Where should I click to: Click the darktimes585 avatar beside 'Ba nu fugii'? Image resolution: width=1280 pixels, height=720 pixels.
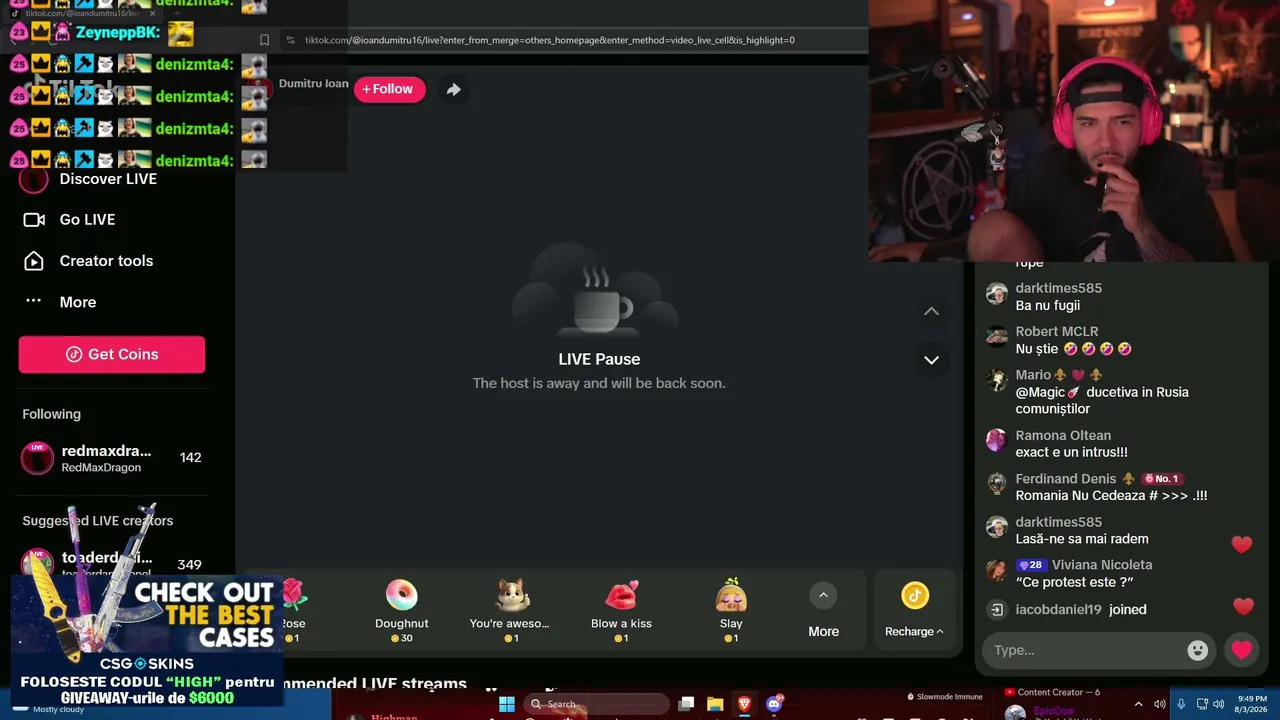[x=997, y=293]
